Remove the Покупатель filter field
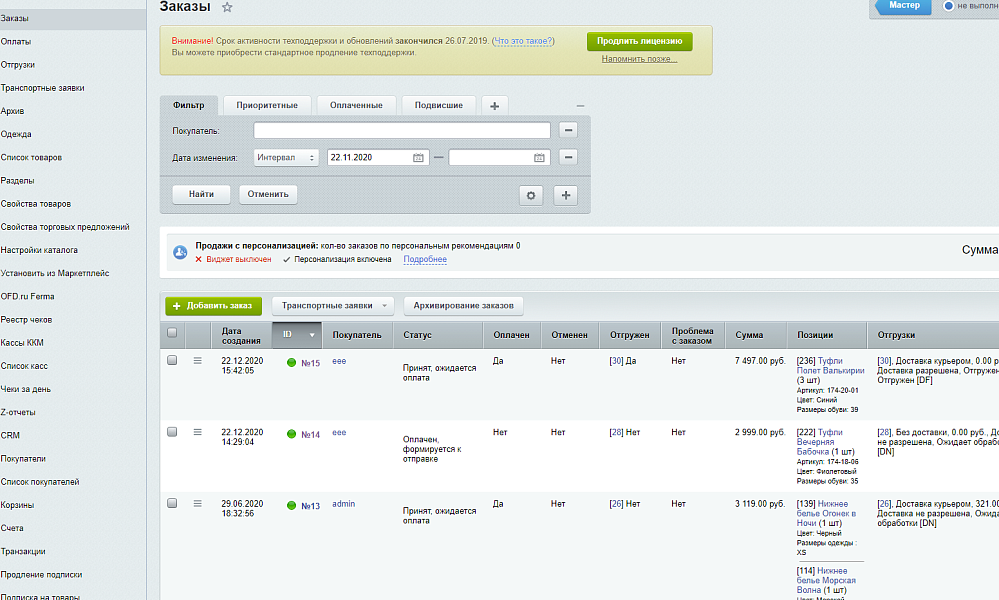 567,130
